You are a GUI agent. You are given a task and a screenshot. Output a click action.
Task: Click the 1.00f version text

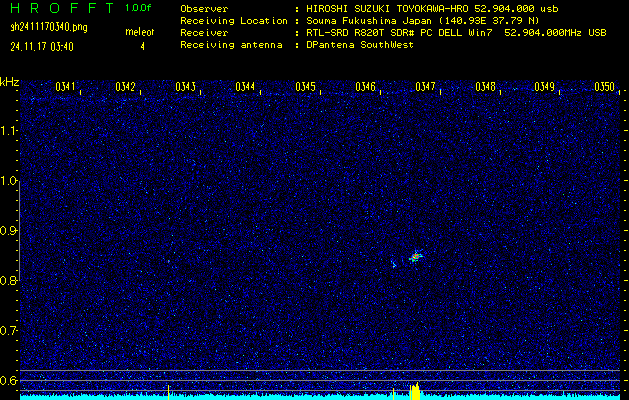pos(139,8)
